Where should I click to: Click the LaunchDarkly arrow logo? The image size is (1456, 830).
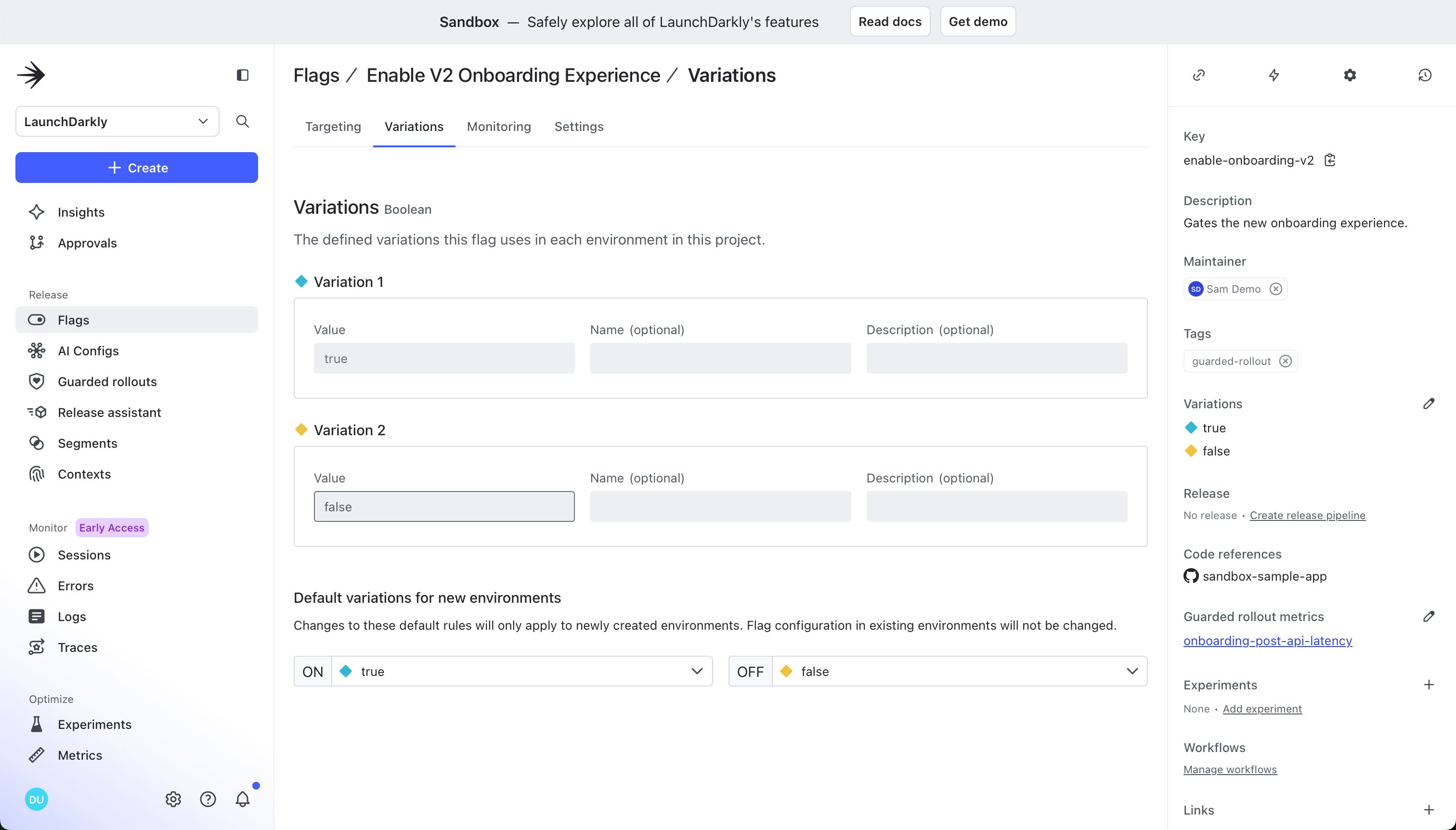point(31,75)
